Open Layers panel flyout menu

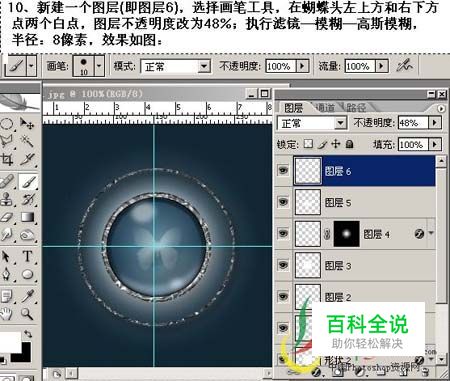[x=441, y=109]
